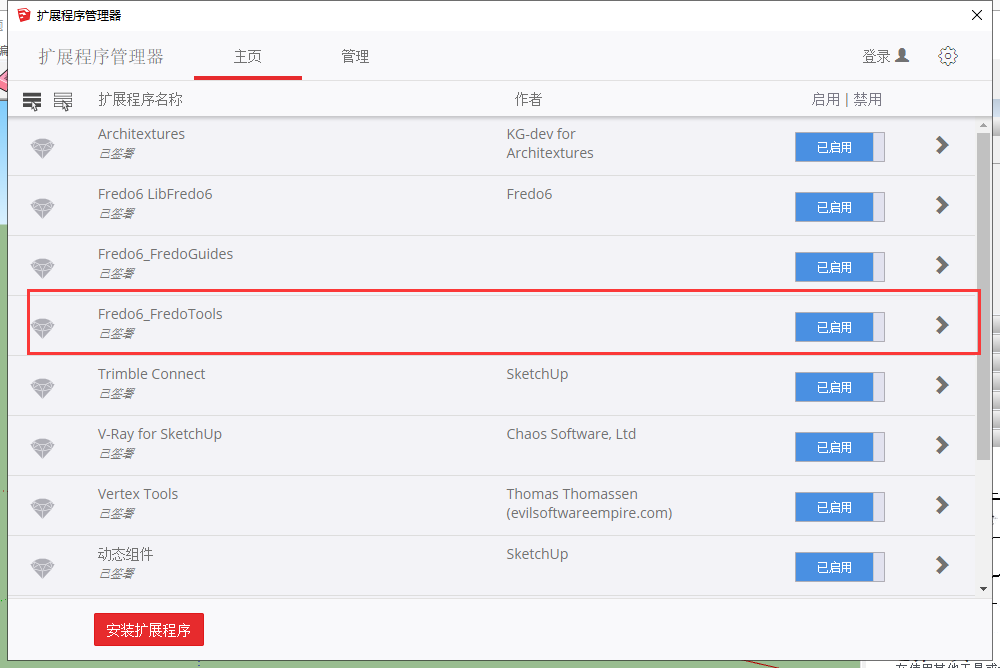This screenshot has width=1000, height=668.
Task: Select the 主页 tab
Action: [247, 56]
